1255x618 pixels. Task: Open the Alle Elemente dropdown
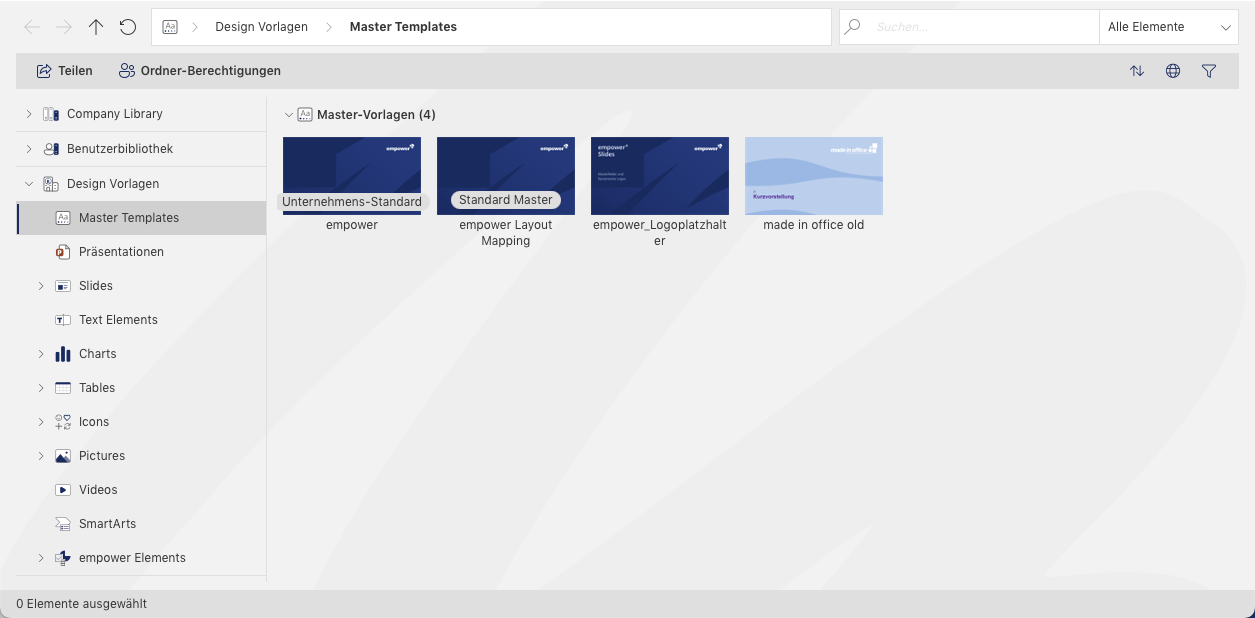1168,27
